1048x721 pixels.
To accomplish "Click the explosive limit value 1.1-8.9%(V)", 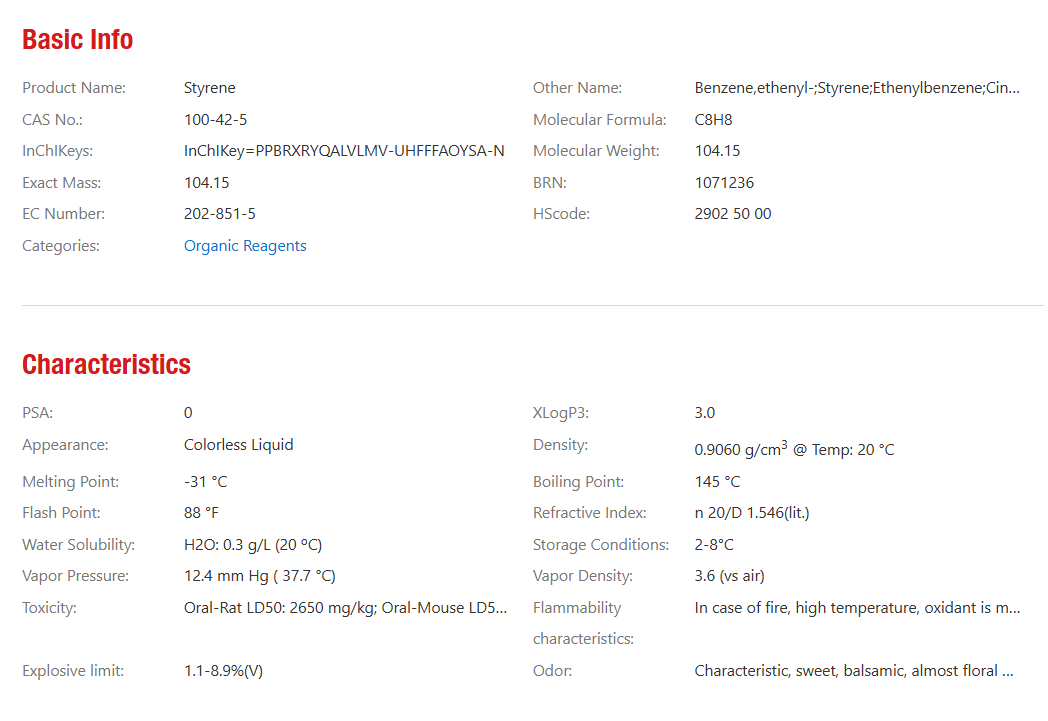I will [x=223, y=671].
